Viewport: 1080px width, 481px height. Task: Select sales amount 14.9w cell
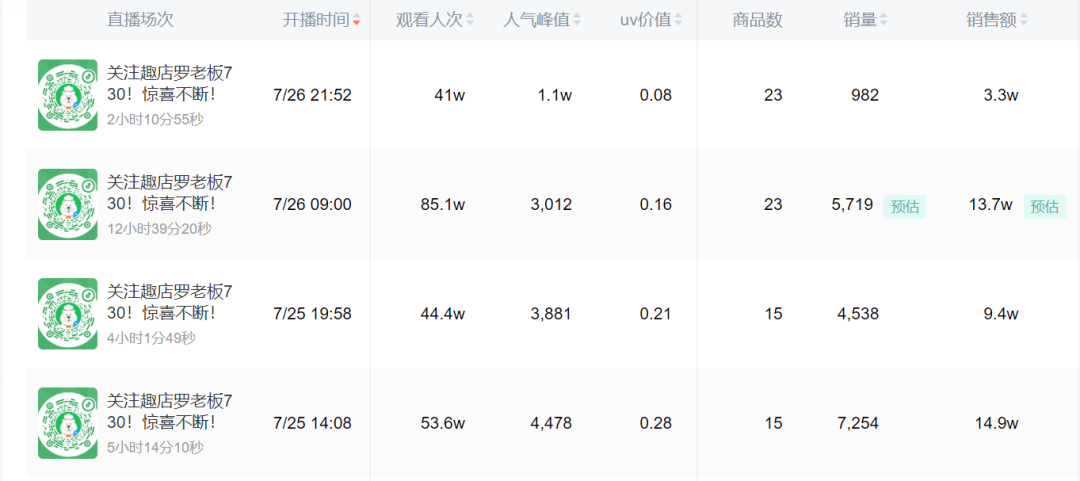996,423
